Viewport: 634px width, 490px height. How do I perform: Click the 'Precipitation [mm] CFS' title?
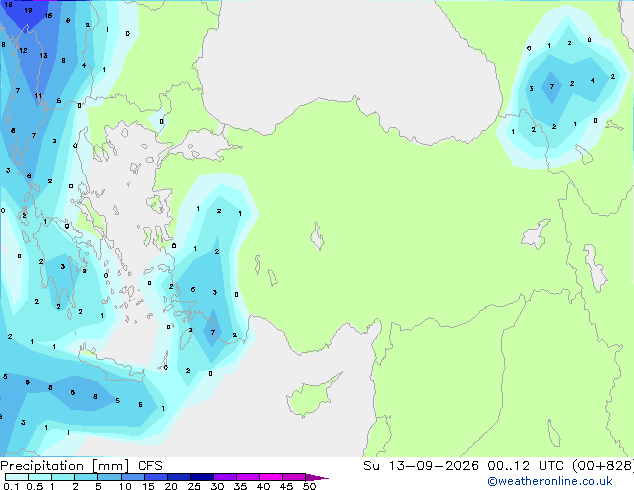(x=81, y=466)
